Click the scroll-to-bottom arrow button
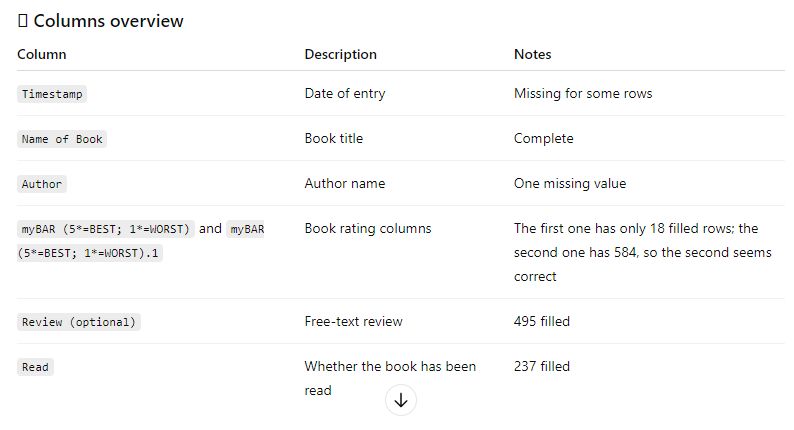The image size is (794, 430). [401, 400]
